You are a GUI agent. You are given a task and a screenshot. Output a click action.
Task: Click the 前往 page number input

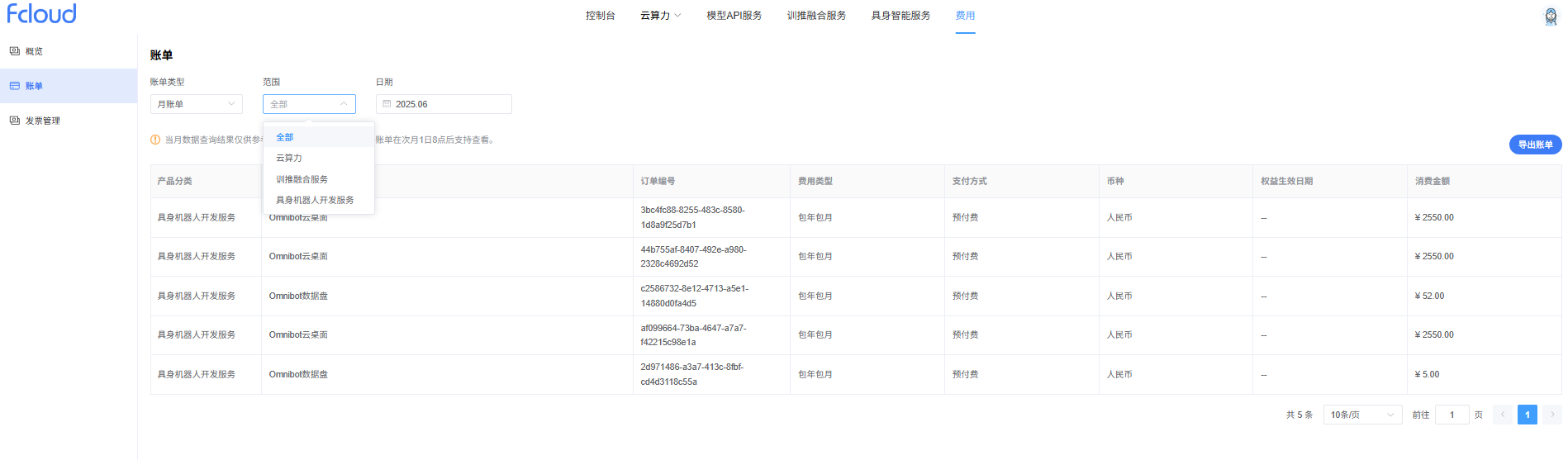[1452, 415]
